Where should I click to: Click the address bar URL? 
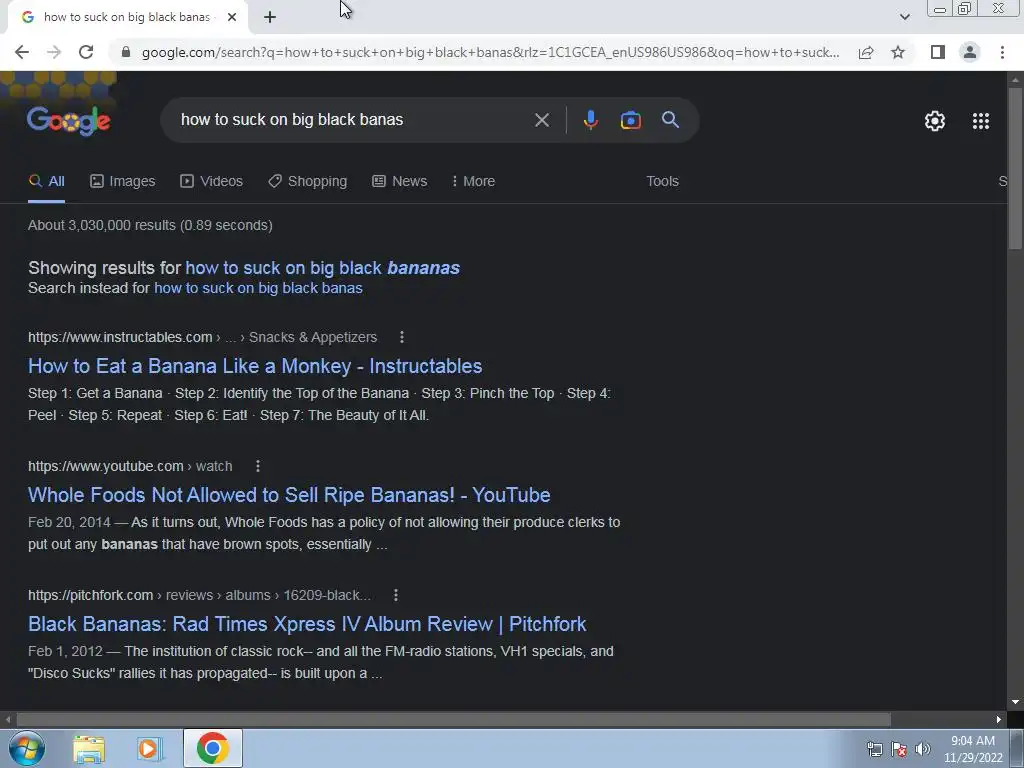490,52
